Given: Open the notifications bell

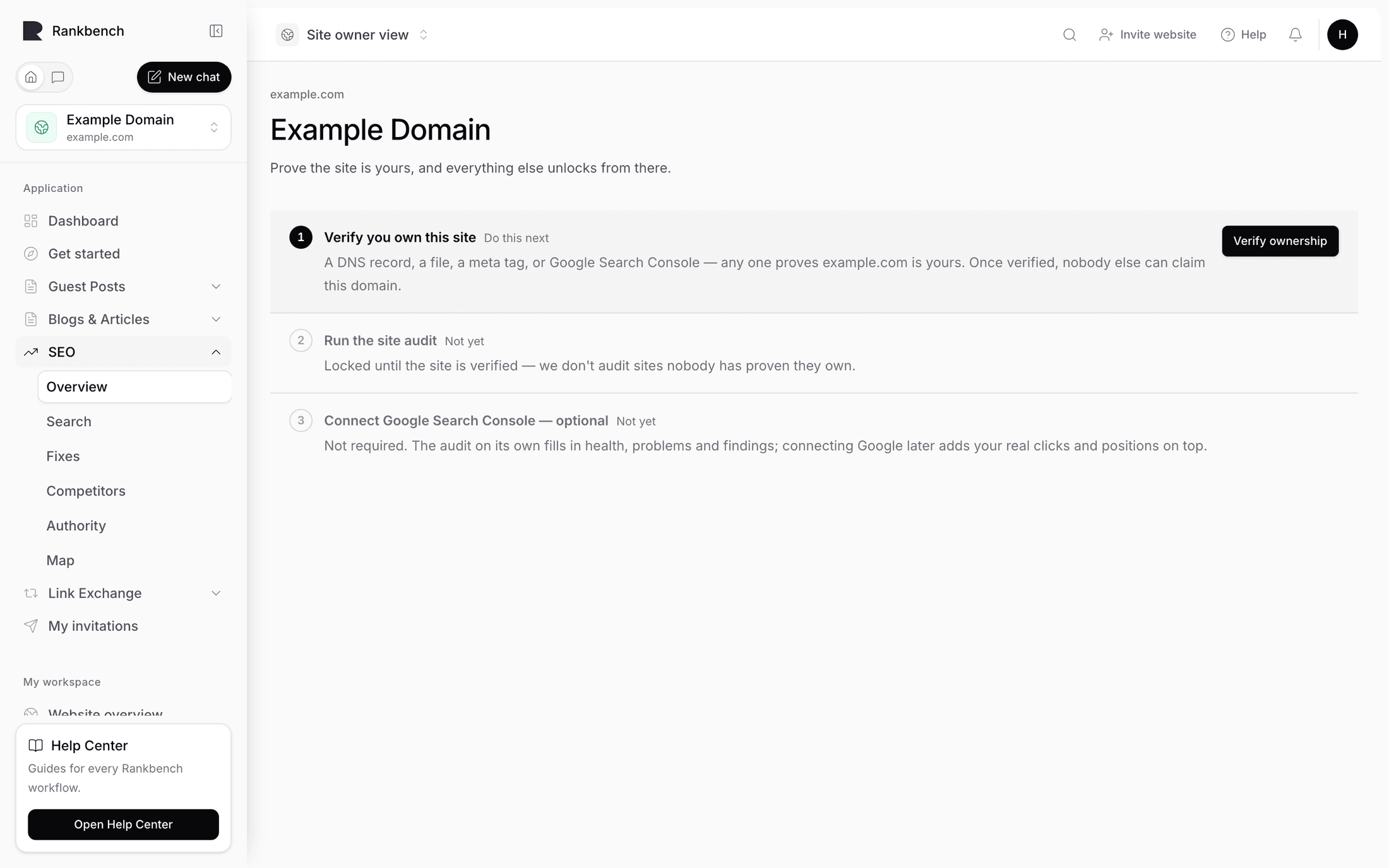Looking at the screenshot, I should [1295, 35].
